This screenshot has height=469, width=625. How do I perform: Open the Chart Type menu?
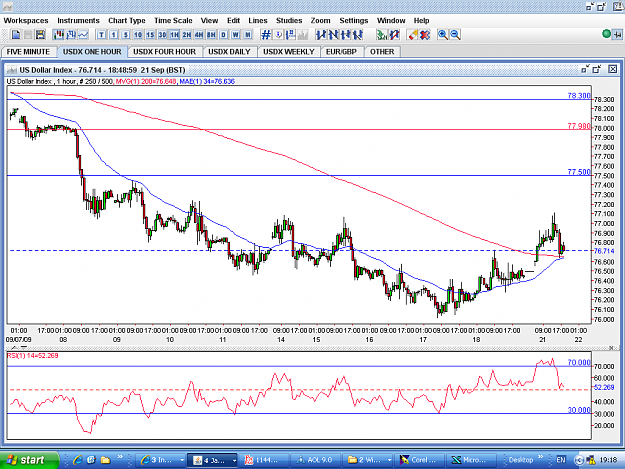point(127,21)
